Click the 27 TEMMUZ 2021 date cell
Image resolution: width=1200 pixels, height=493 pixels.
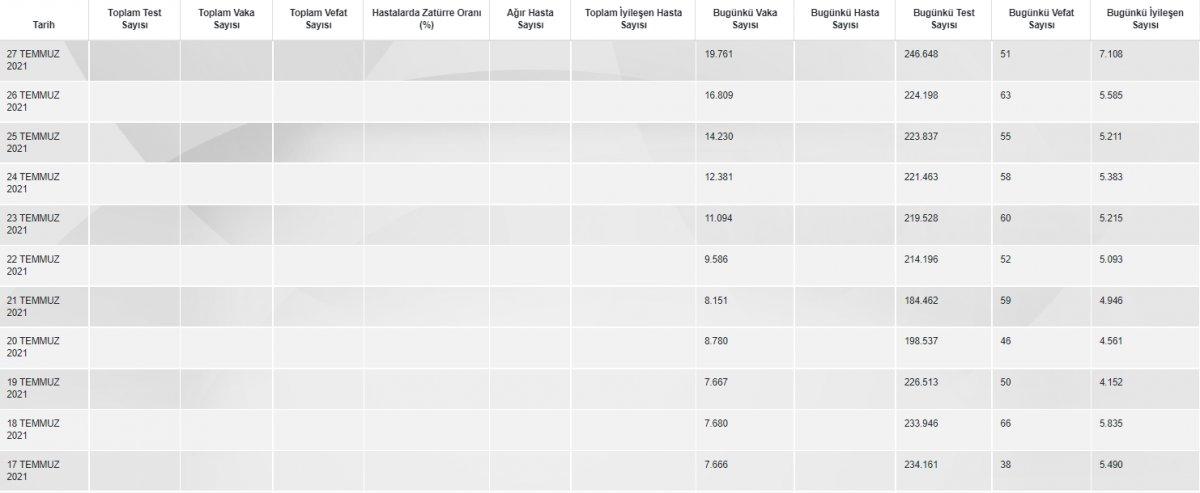point(33,59)
